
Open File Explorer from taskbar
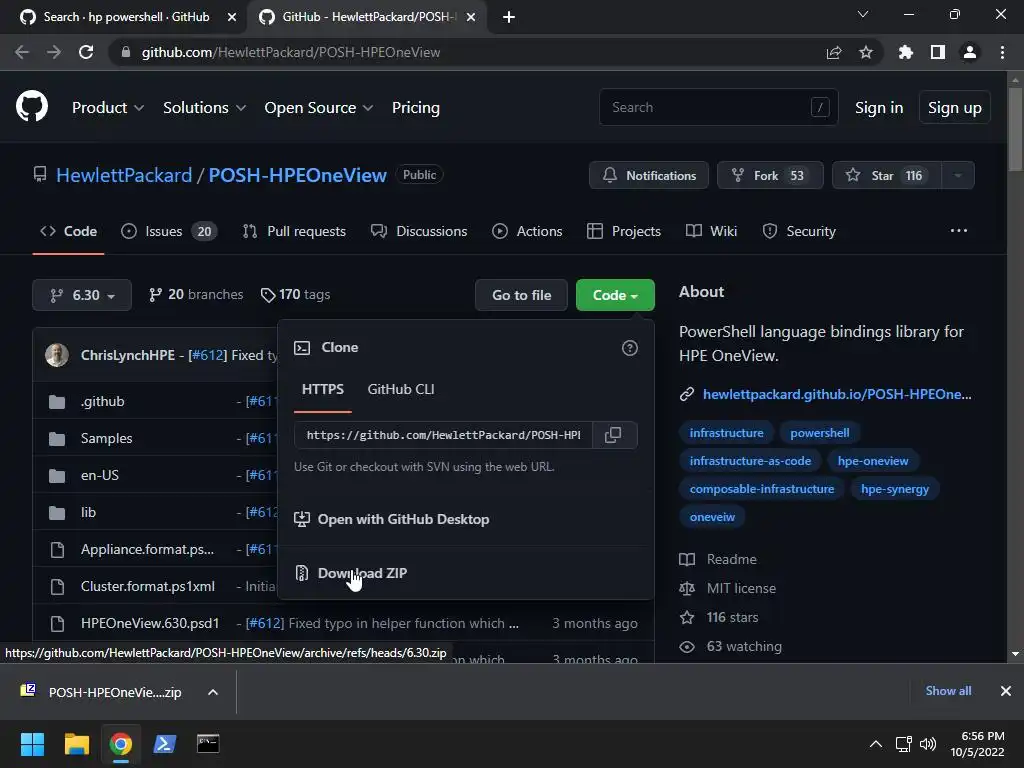[76, 744]
